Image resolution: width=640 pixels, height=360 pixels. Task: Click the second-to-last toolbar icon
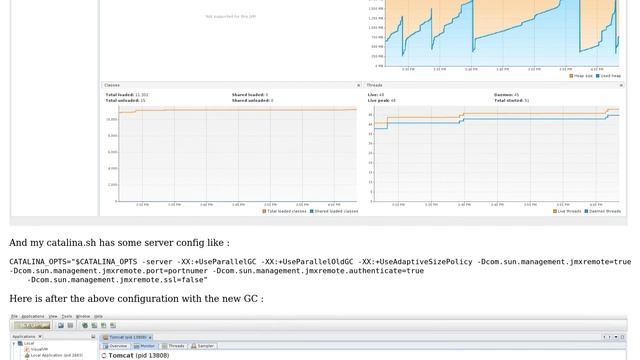tap(104, 325)
